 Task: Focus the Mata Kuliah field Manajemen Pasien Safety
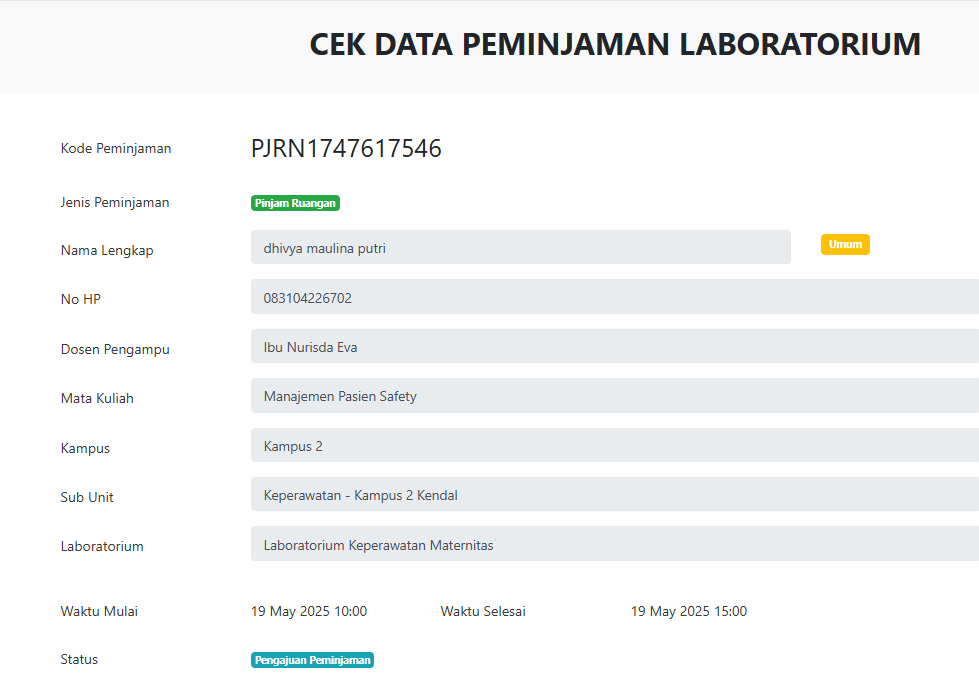(615, 396)
